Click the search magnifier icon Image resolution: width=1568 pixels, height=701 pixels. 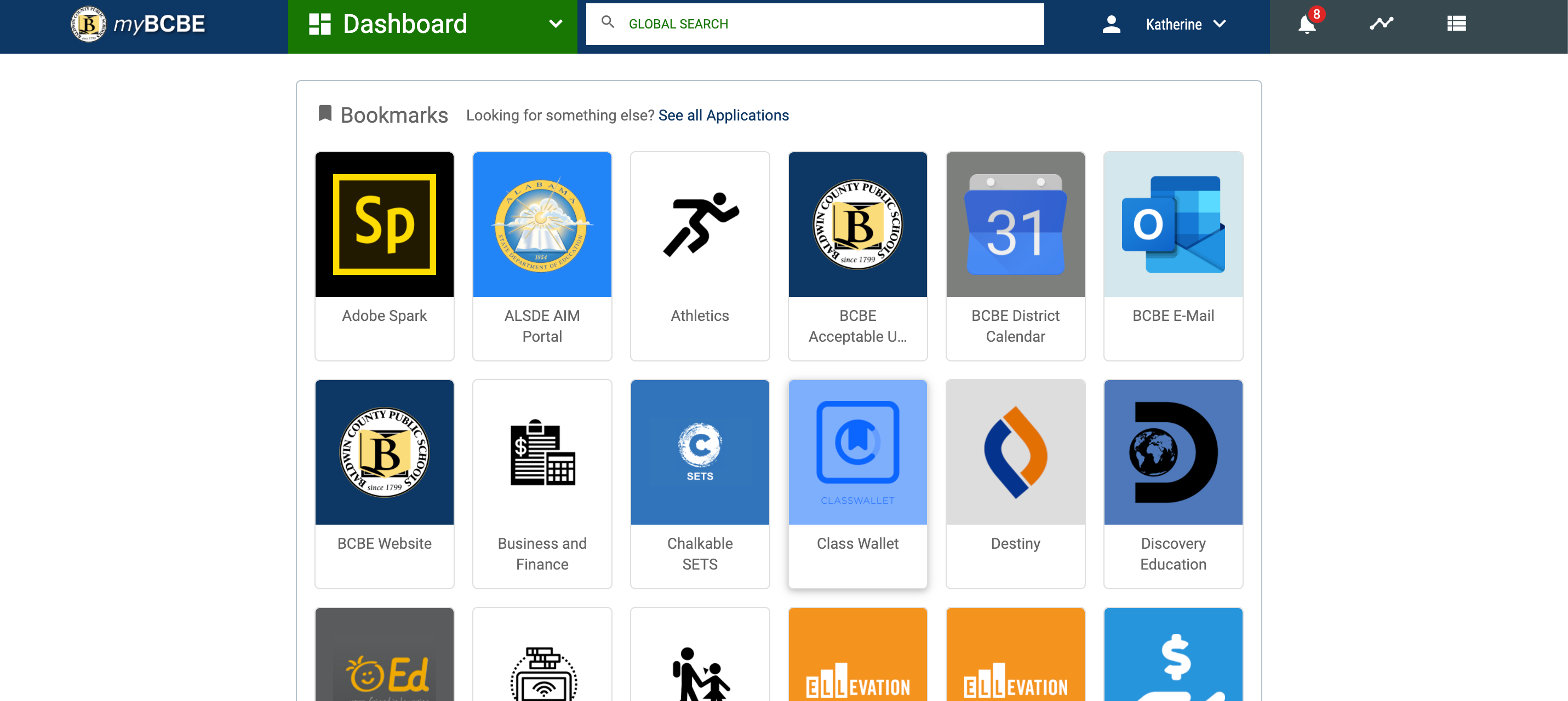coord(607,22)
